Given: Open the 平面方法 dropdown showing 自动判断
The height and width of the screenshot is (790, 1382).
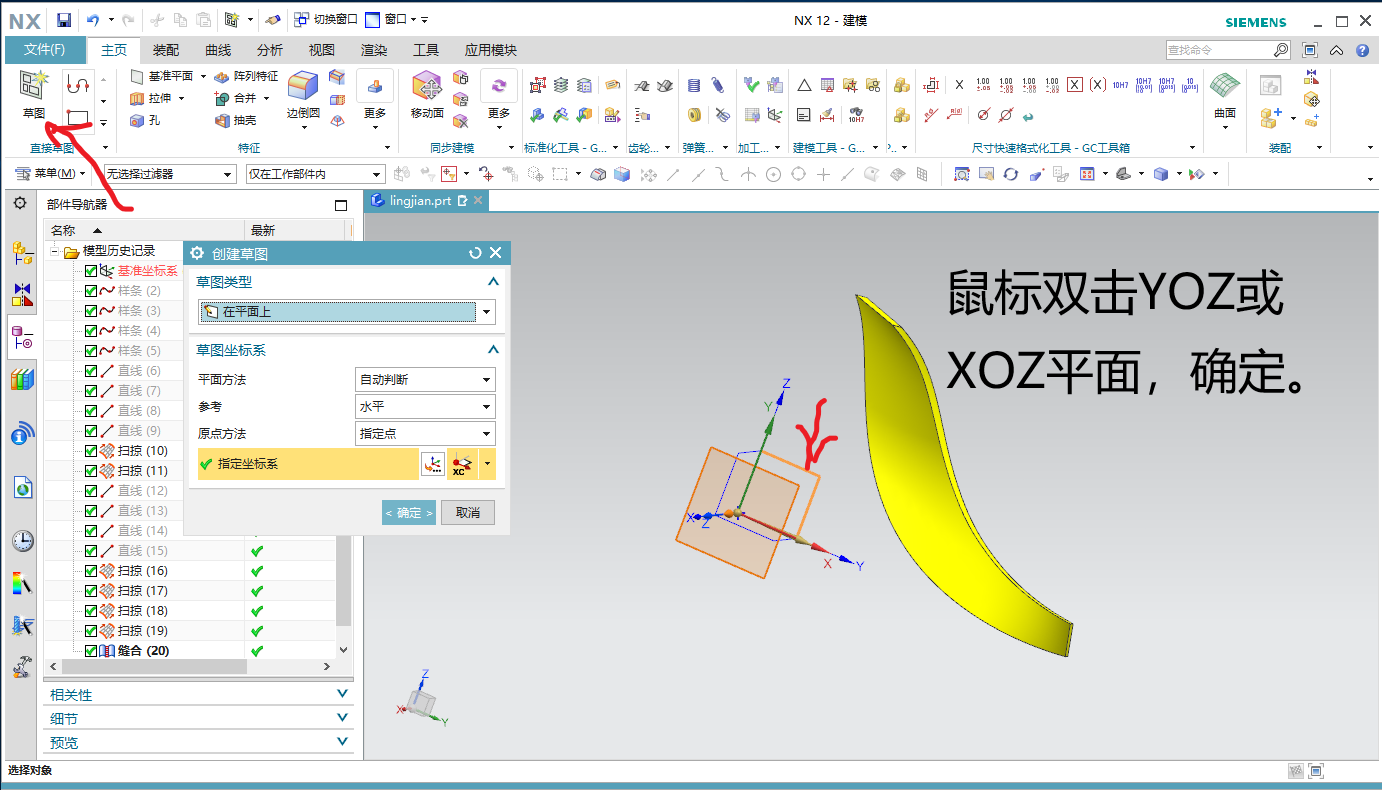Looking at the screenshot, I should pyautogui.click(x=425, y=380).
